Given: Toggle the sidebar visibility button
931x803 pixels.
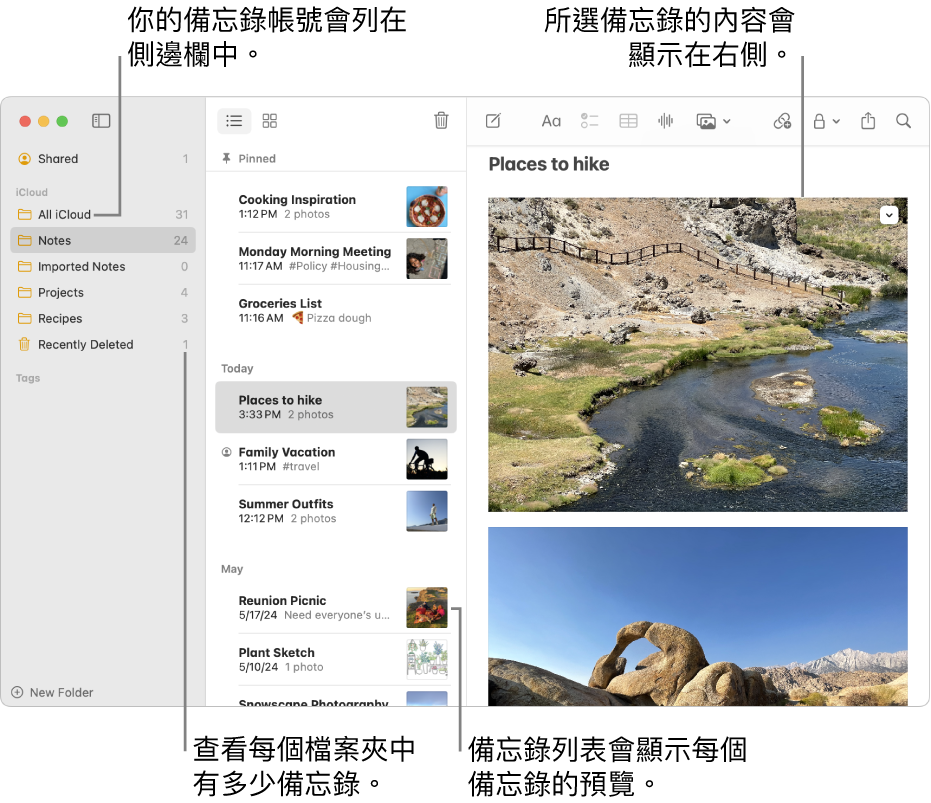Looking at the screenshot, I should point(101,121).
